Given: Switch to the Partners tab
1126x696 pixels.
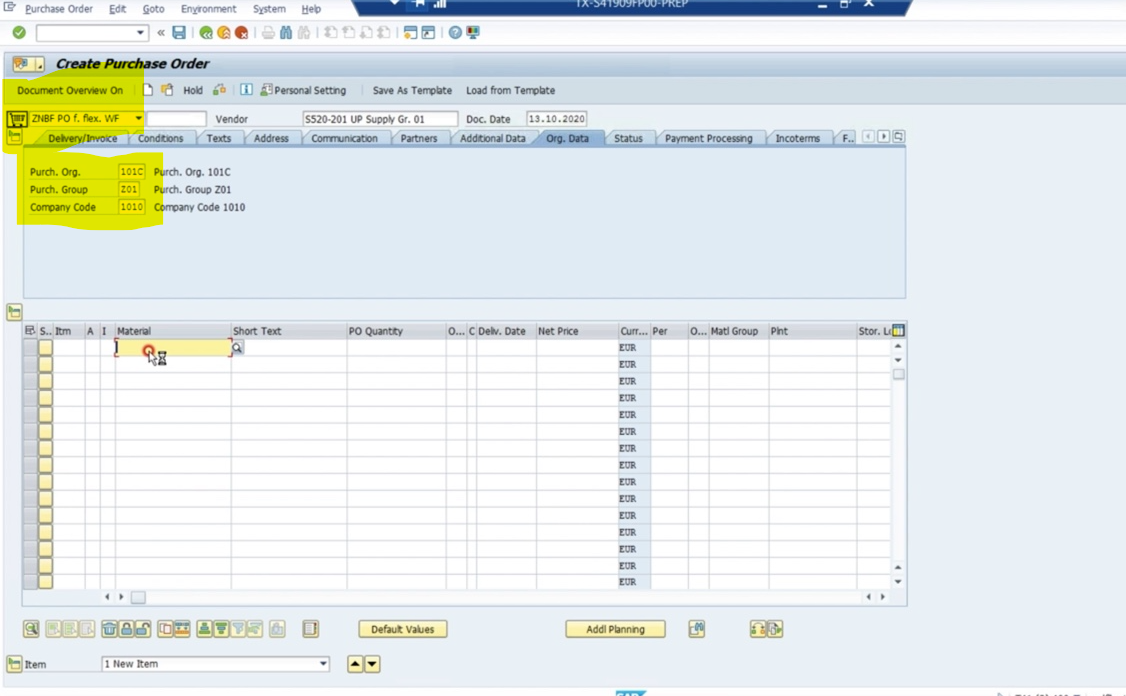Looking at the screenshot, I should 419,138.
